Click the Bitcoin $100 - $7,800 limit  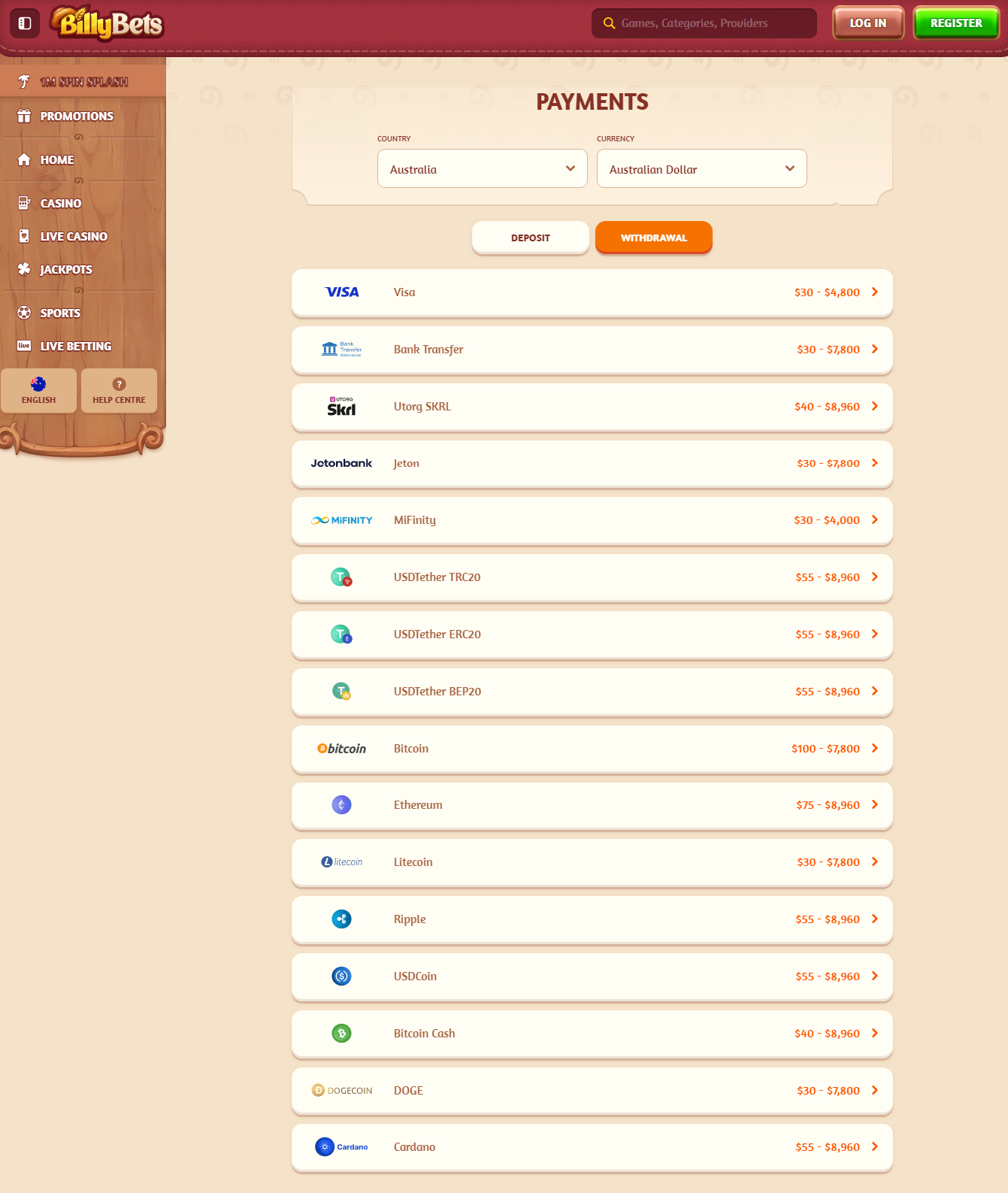point(825,749)
